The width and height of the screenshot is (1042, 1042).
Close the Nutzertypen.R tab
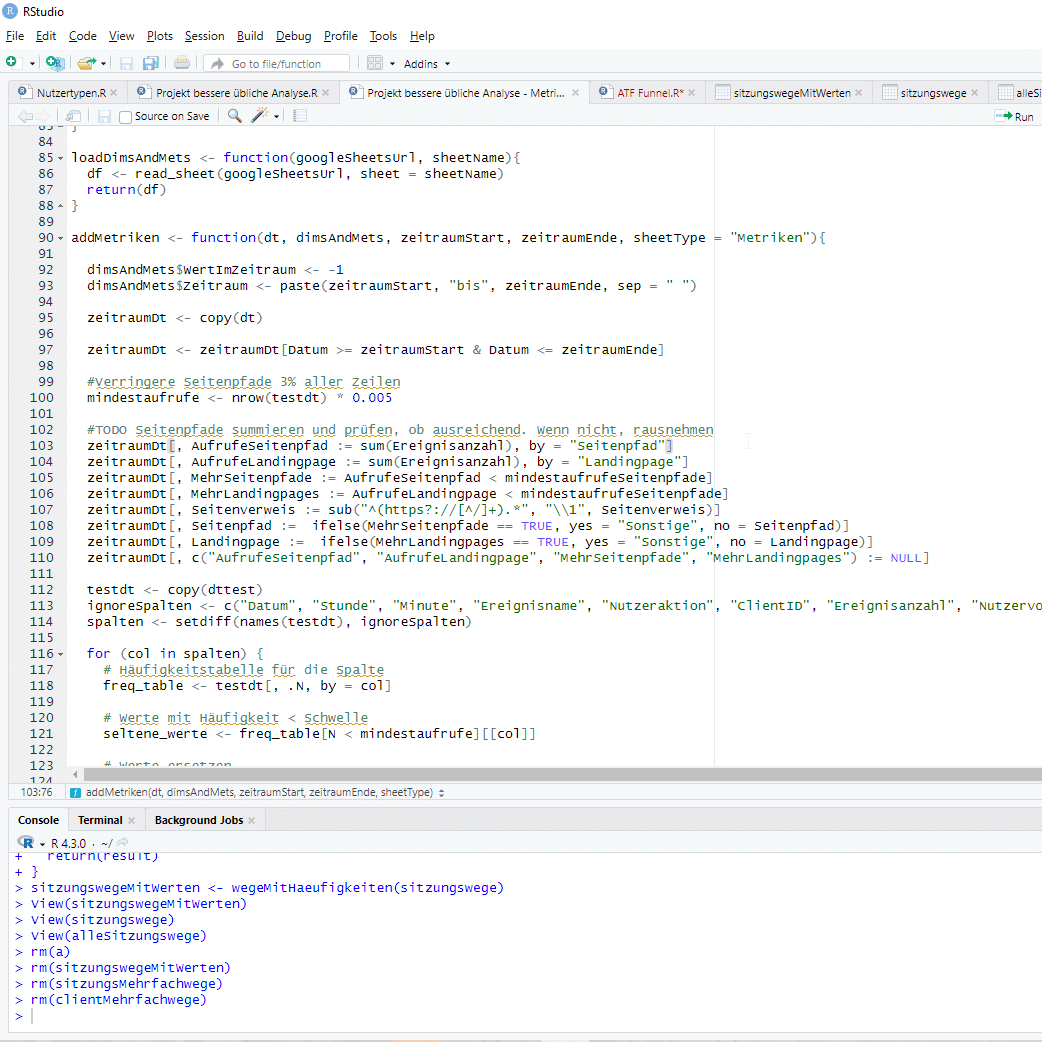point(114,93)
